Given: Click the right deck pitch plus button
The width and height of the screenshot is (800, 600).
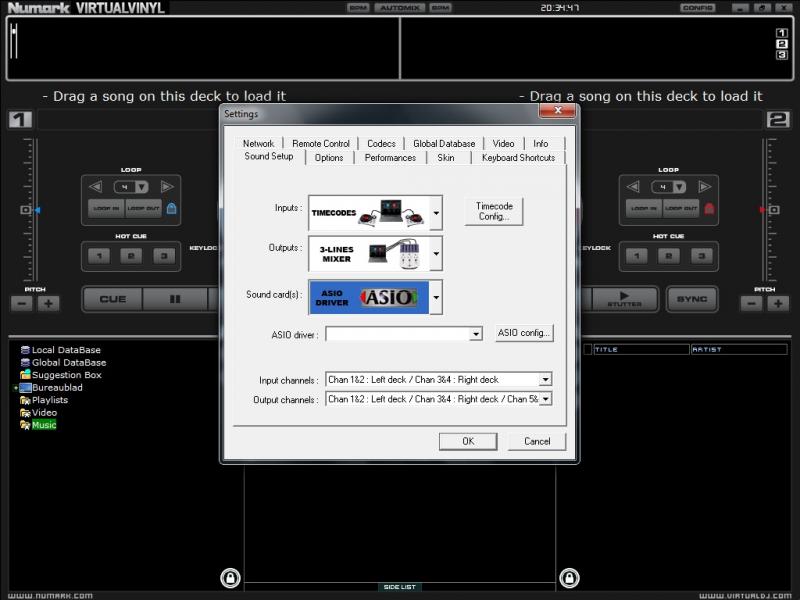Looking at the screenshot, I should coord(778,304).
